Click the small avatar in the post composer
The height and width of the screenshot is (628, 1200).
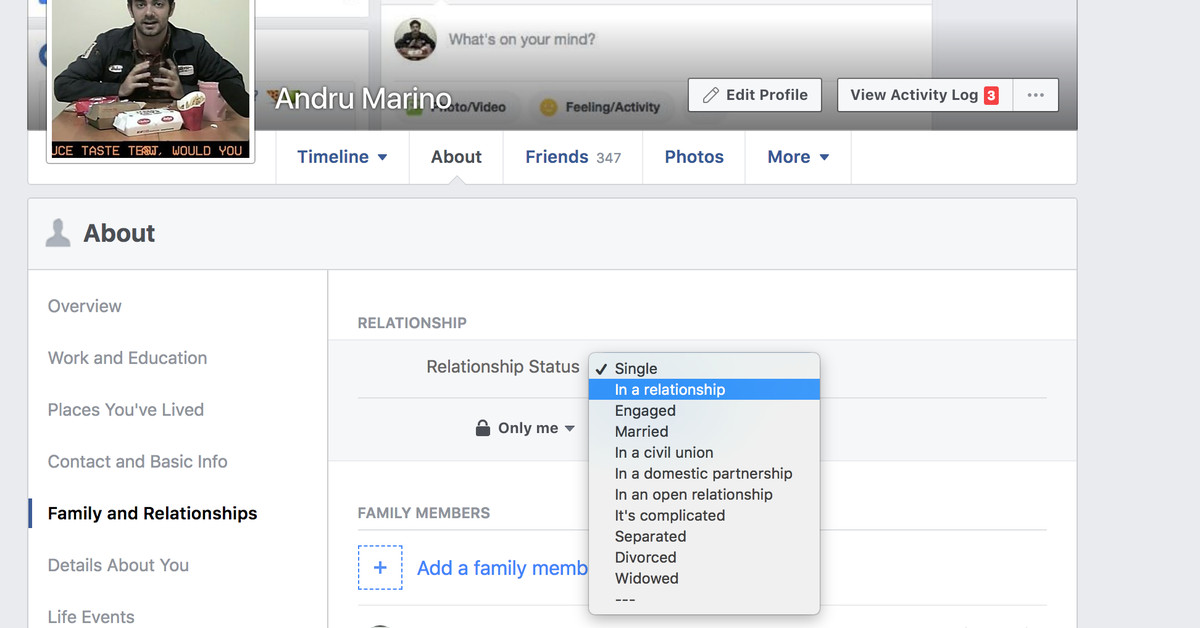coord(415,39)
